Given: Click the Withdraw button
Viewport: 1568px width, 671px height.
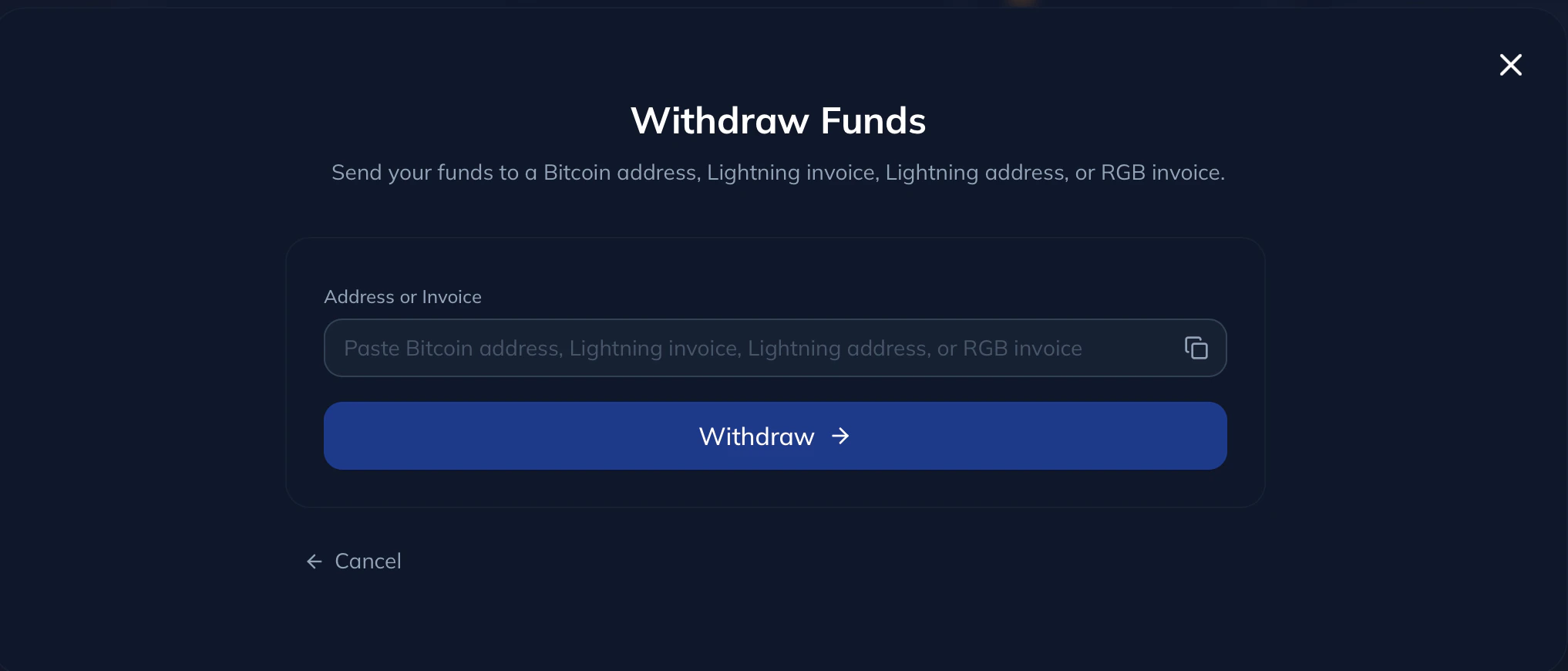Looking at the screenshot, I should click(774, 436).
